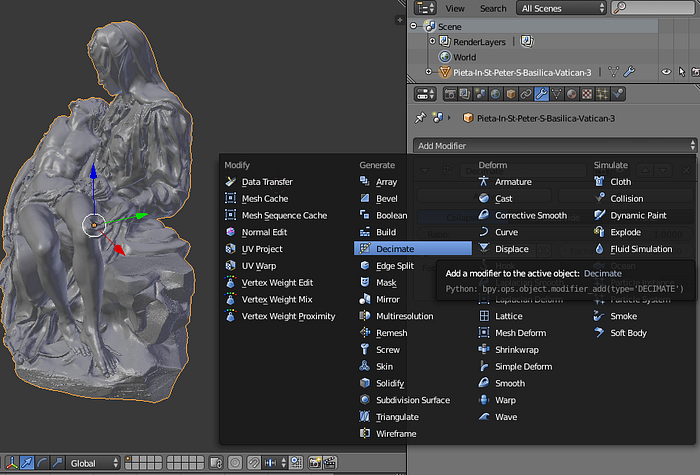Image resolution: width=700 pixels, height=475 pixels.
Task: Open the World properties globe tab
Action: [x=496, y=94]
